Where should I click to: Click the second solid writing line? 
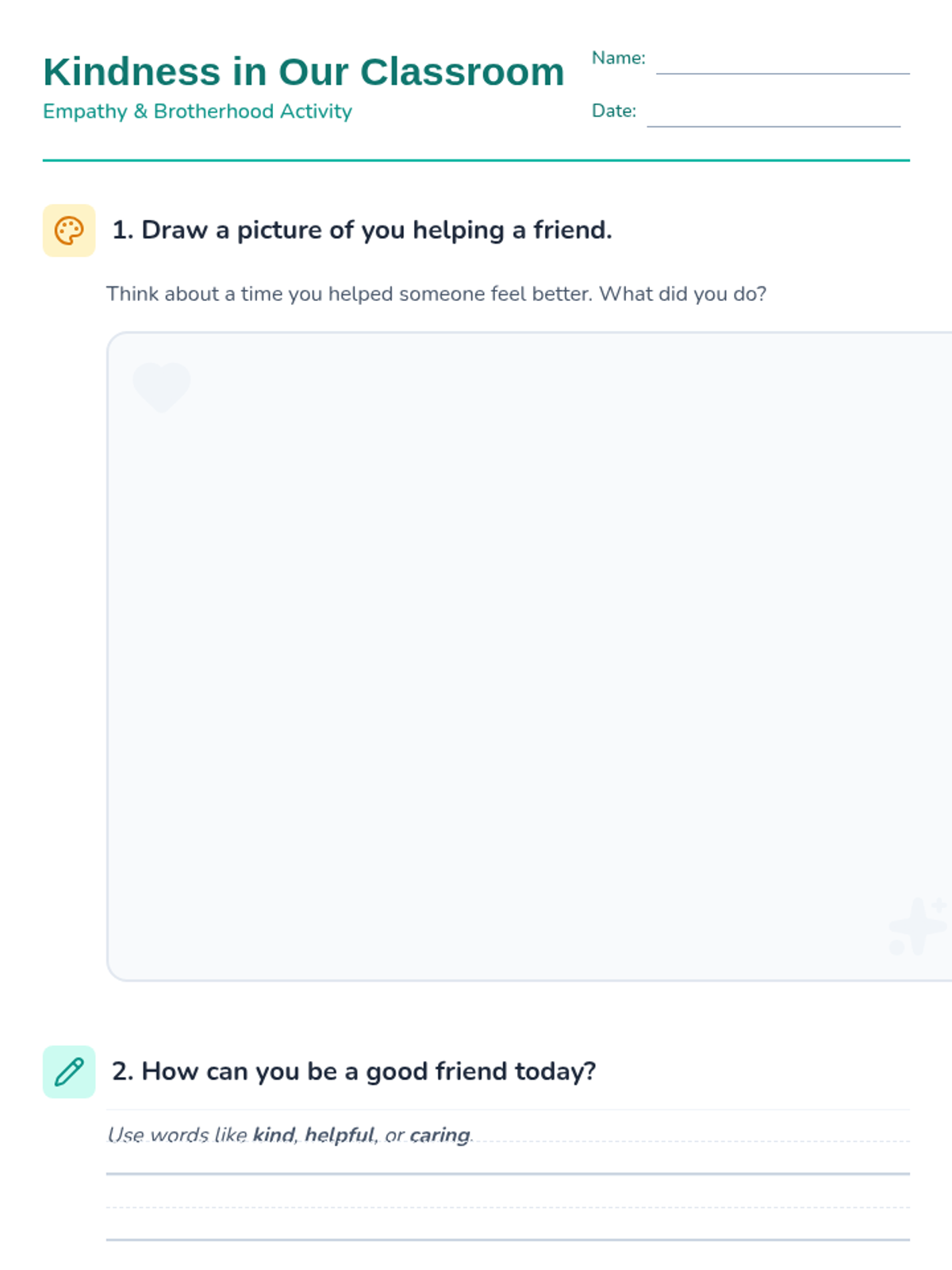(508, 1239)
